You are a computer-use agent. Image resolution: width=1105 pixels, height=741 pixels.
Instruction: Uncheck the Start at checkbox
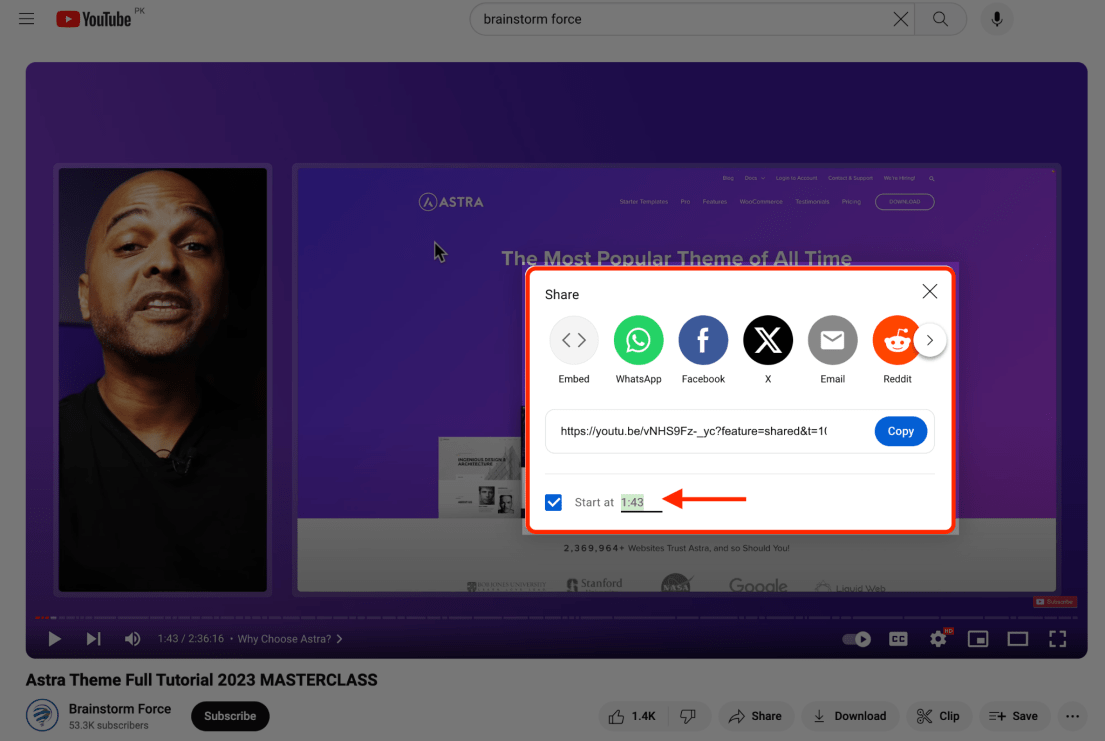coord(553,502)
